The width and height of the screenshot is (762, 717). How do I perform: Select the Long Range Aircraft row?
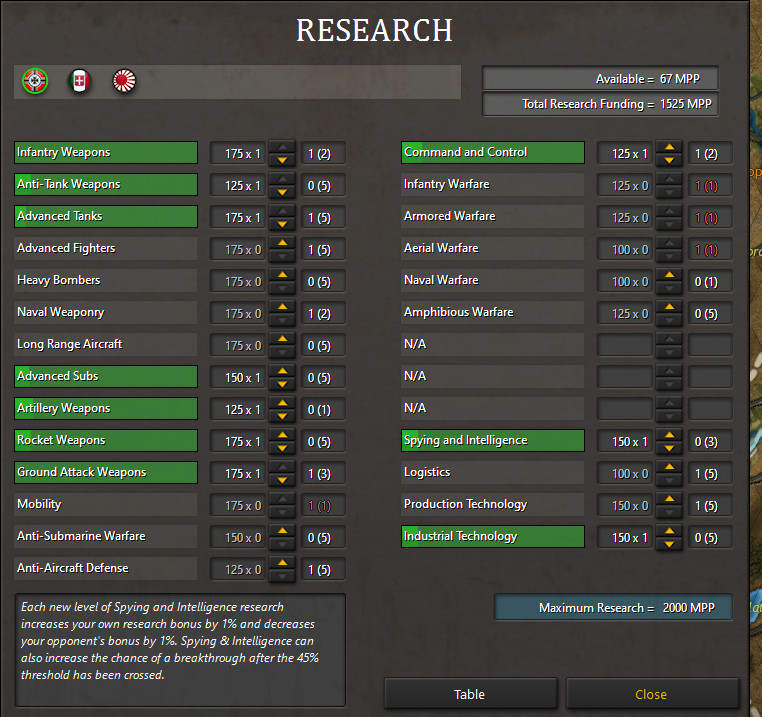(106, 345)
